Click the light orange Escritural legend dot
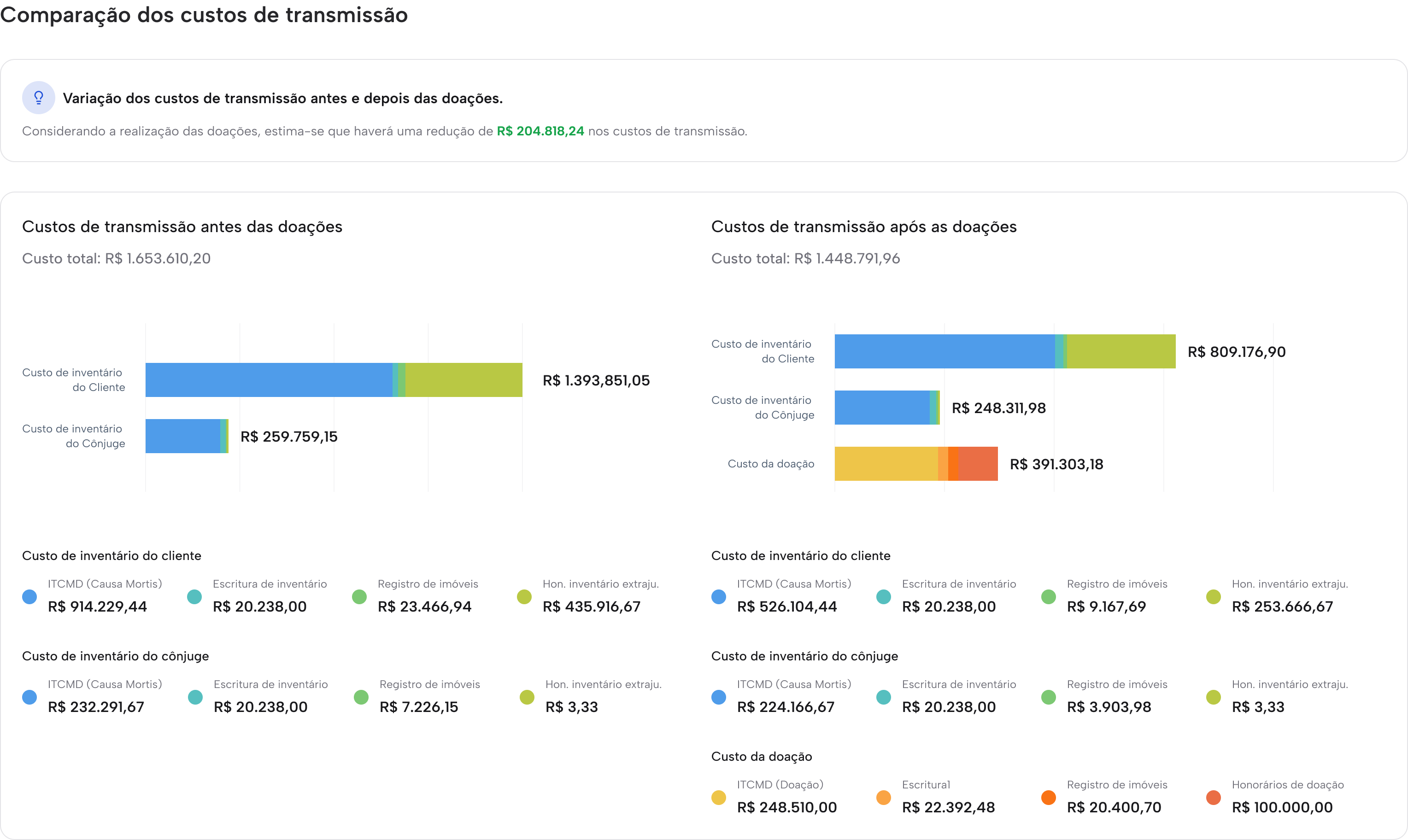 [x=884, y=798]
